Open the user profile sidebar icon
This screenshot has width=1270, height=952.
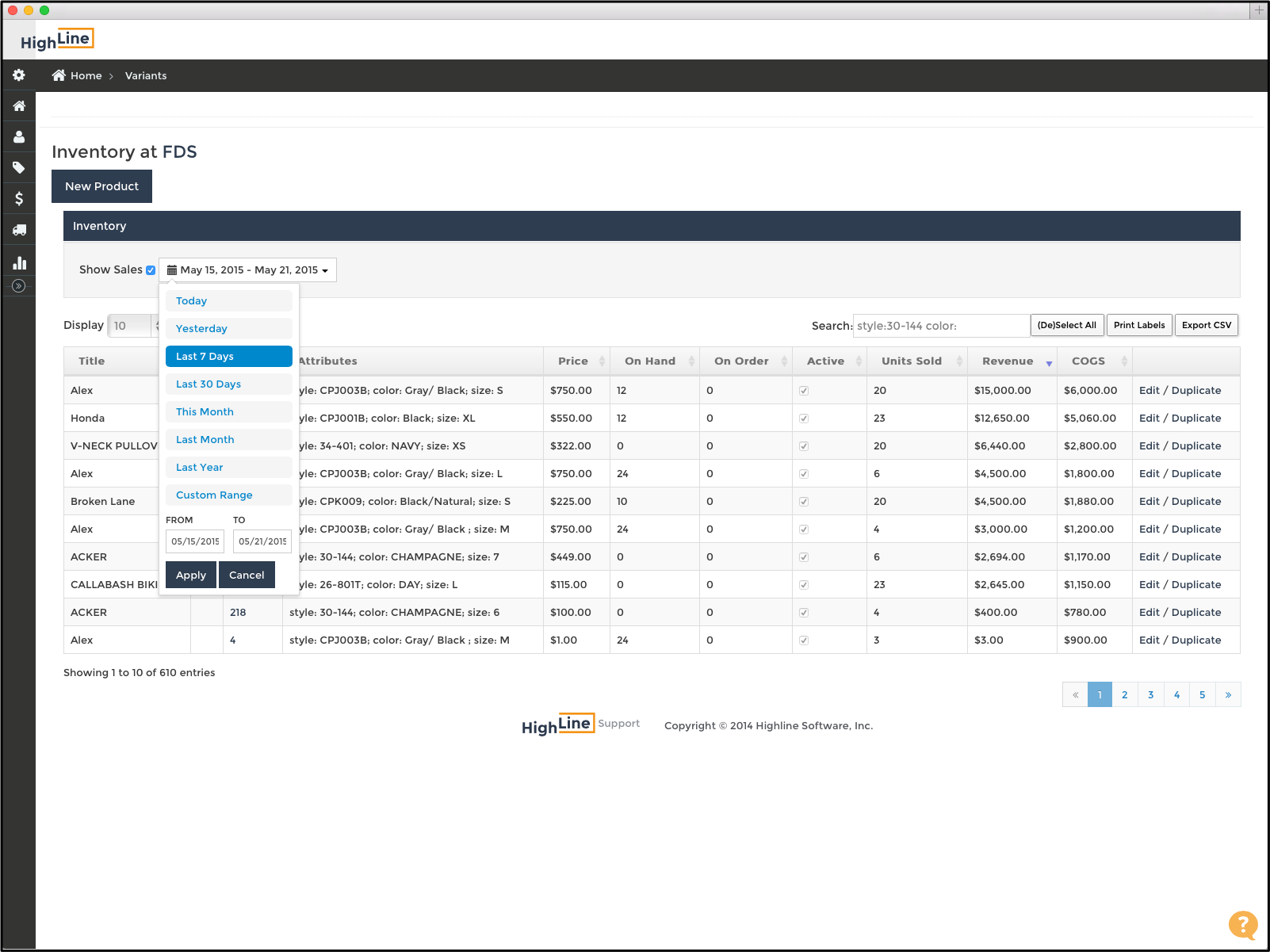19,137
